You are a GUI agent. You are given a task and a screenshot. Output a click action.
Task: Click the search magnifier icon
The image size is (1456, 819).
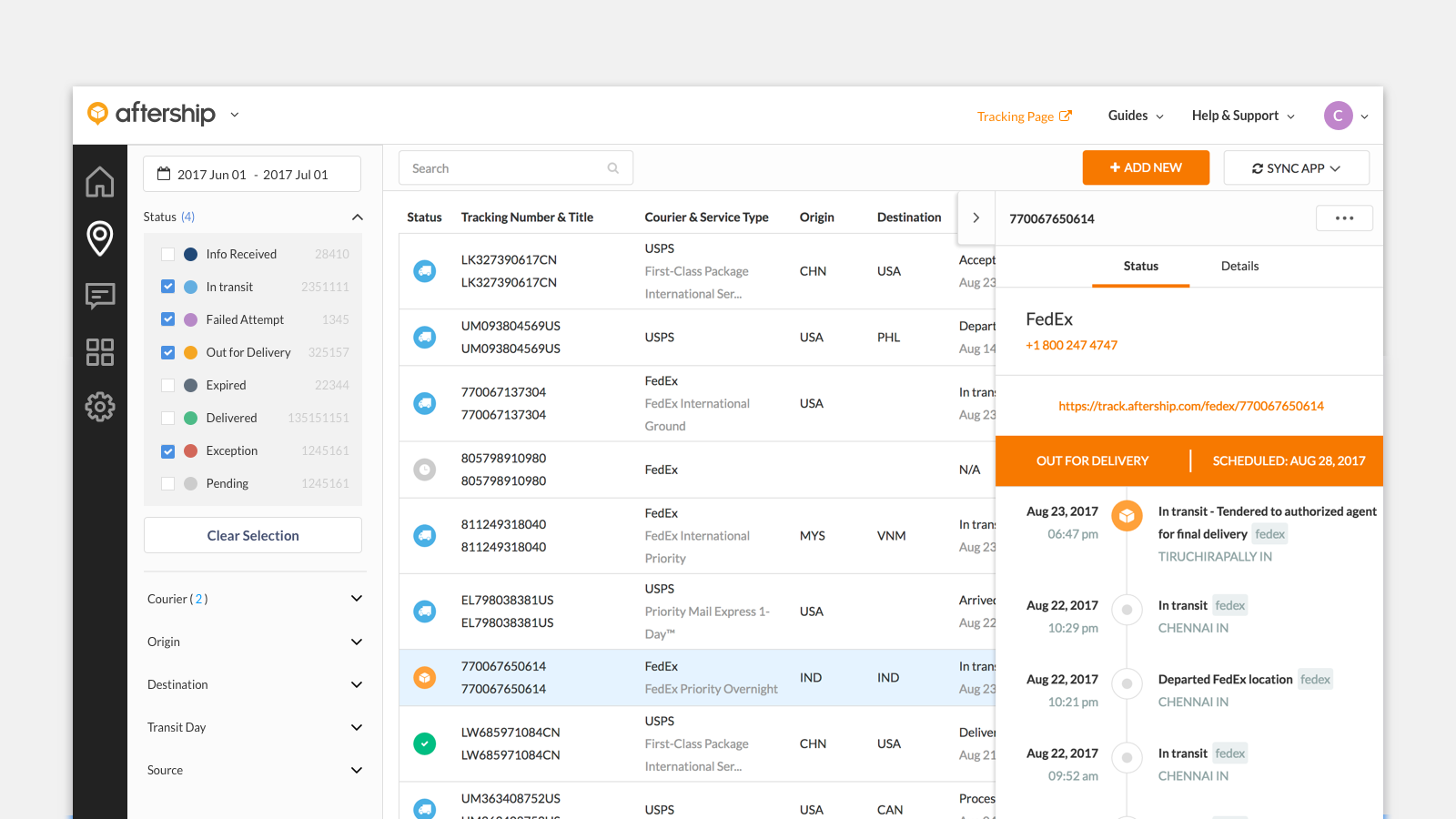tap(613, 168)
